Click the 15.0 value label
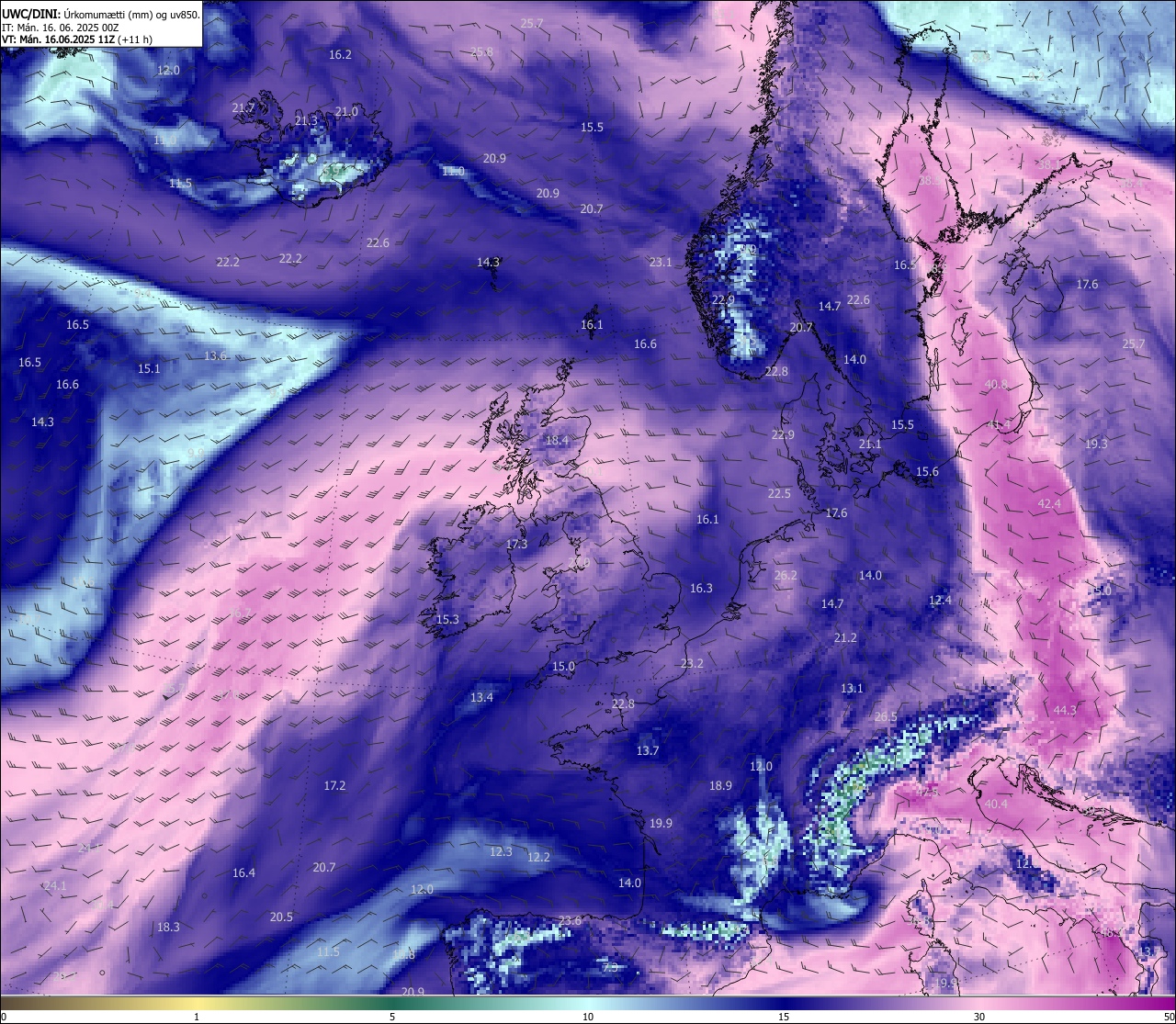1176x1024 pixels. coord(563,667)
